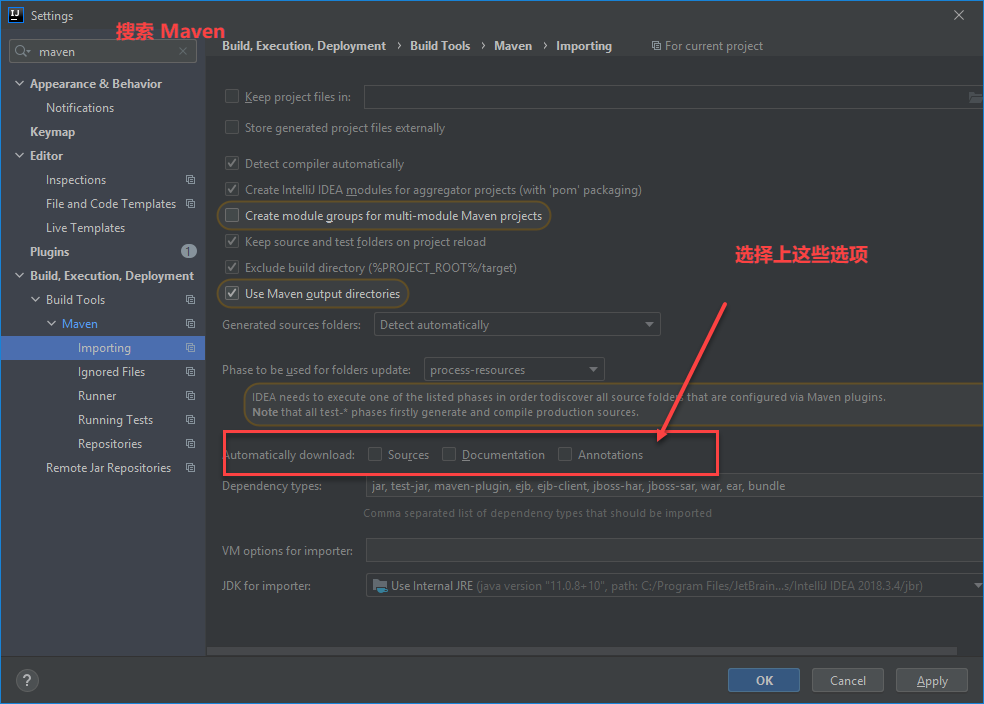
Task: Click the project-level icon beside Maven
Action: tap(190, 324)
